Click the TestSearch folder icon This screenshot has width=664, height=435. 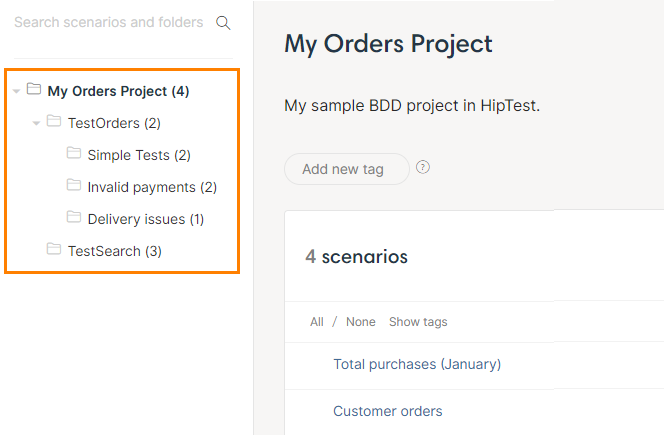click(x=54, y=250)
